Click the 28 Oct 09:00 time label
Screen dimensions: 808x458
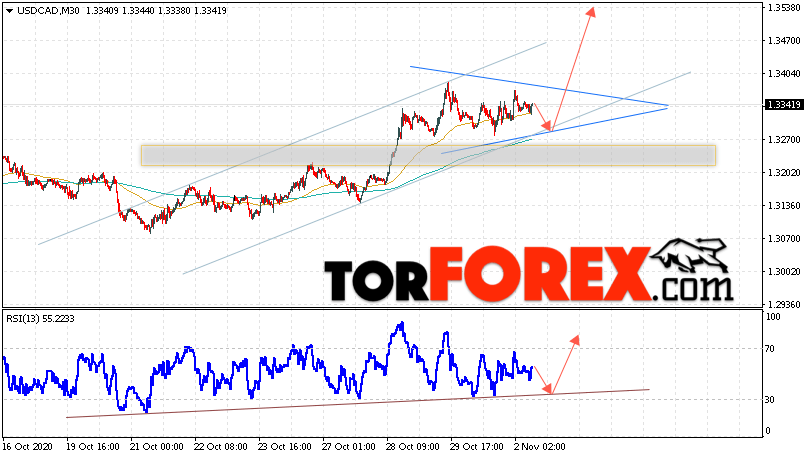coord(413,447)
